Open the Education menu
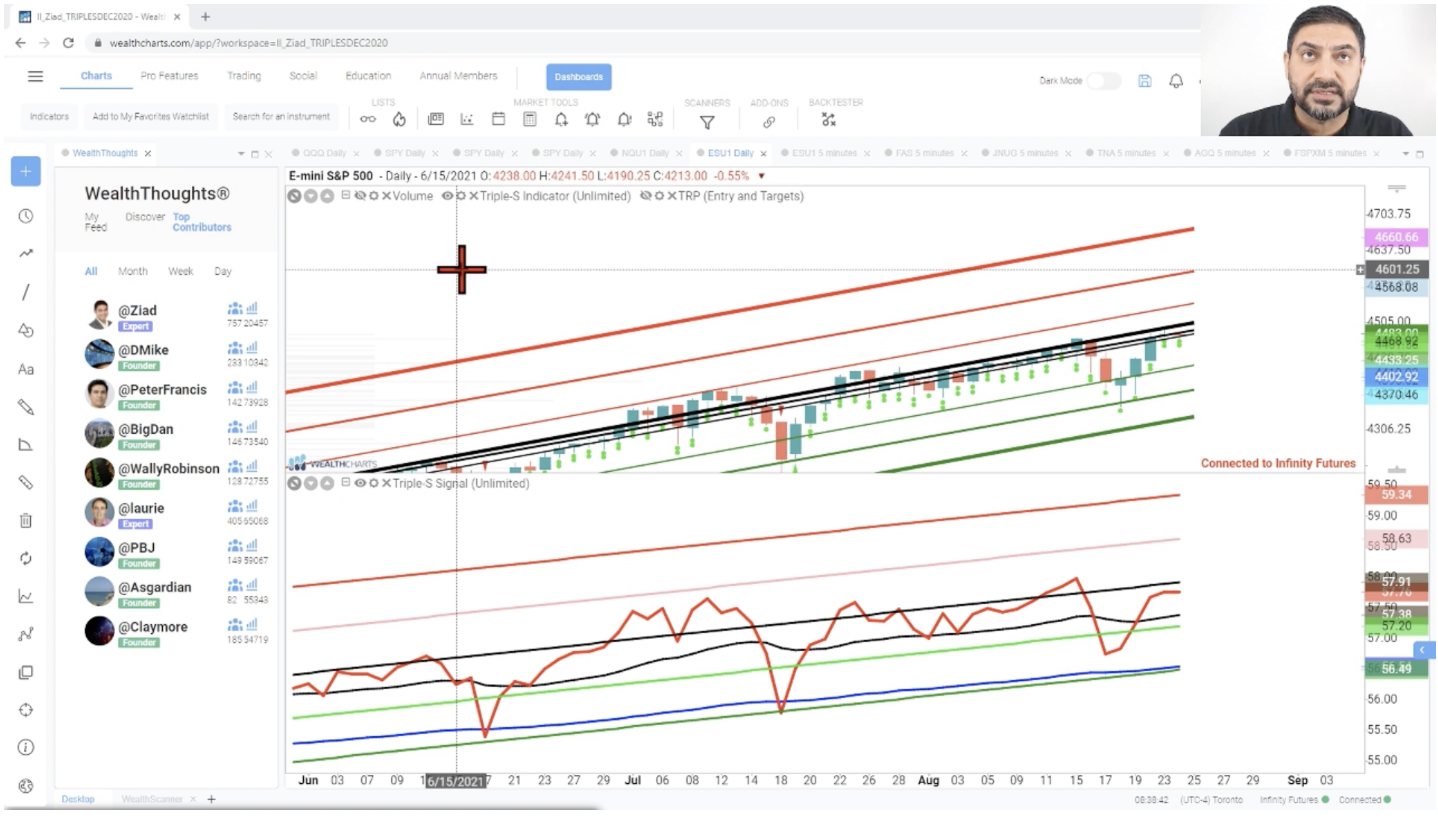Screen dimensions: 1438x836 coord(368,76)
